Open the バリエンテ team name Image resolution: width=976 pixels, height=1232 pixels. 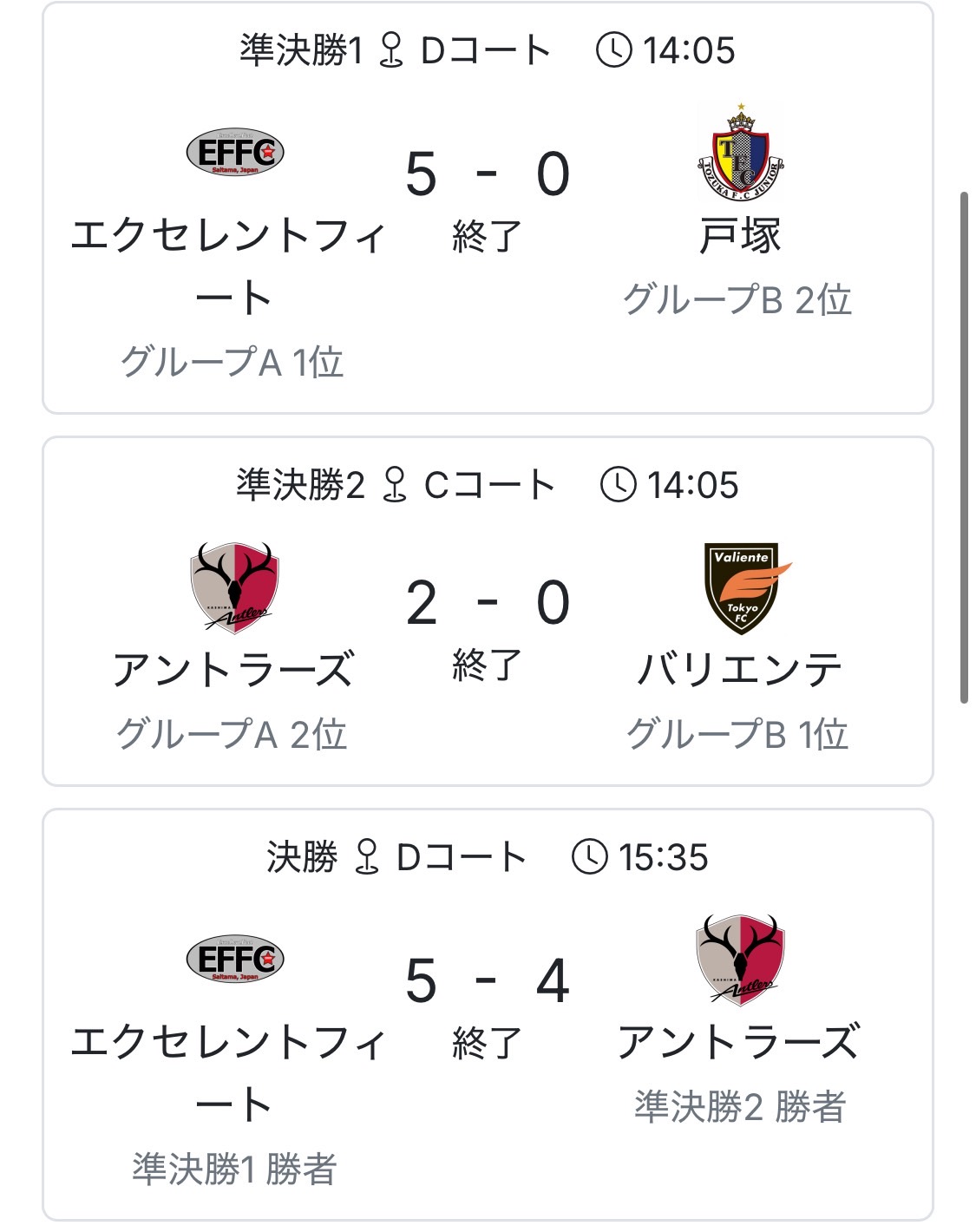point(740,670)
